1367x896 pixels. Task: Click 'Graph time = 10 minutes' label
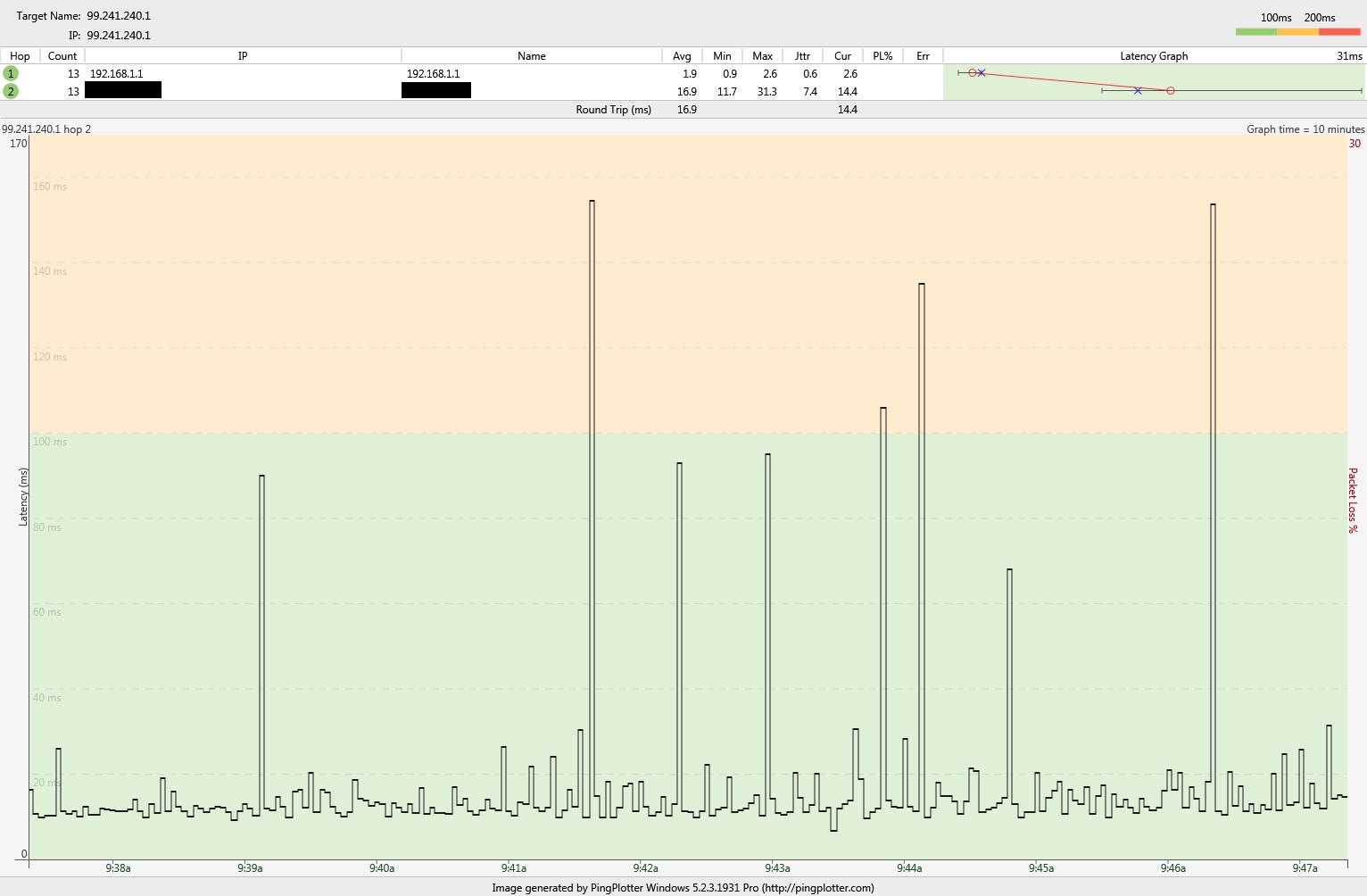[x=1305, y=129]
